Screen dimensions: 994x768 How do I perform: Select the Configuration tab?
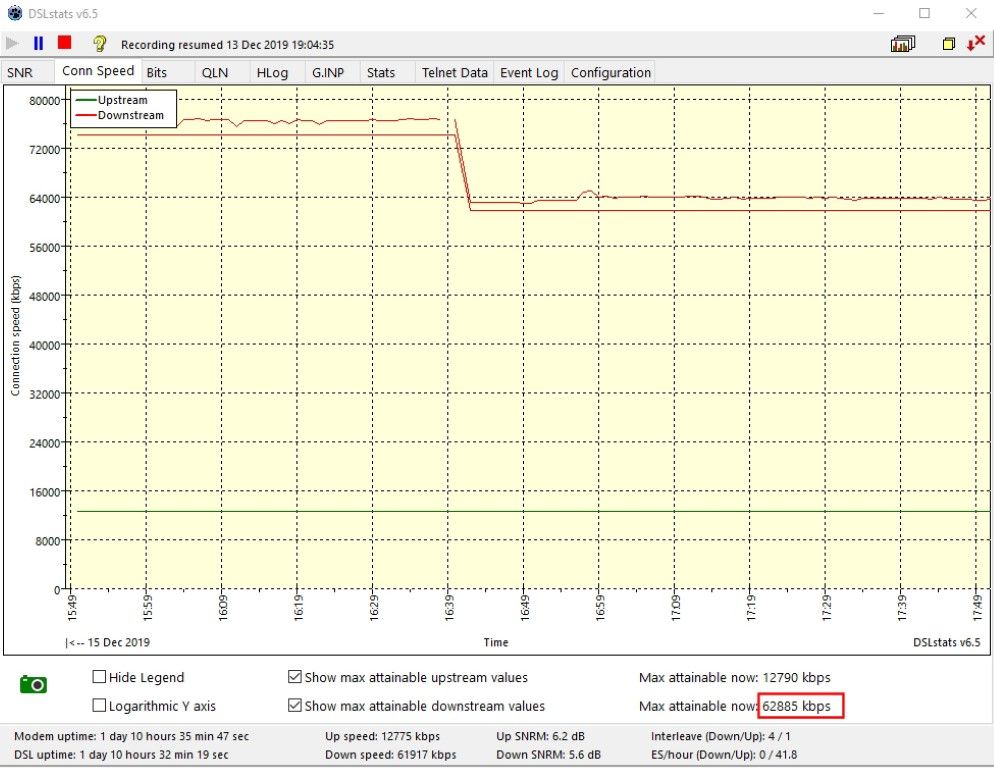[610, 72]
